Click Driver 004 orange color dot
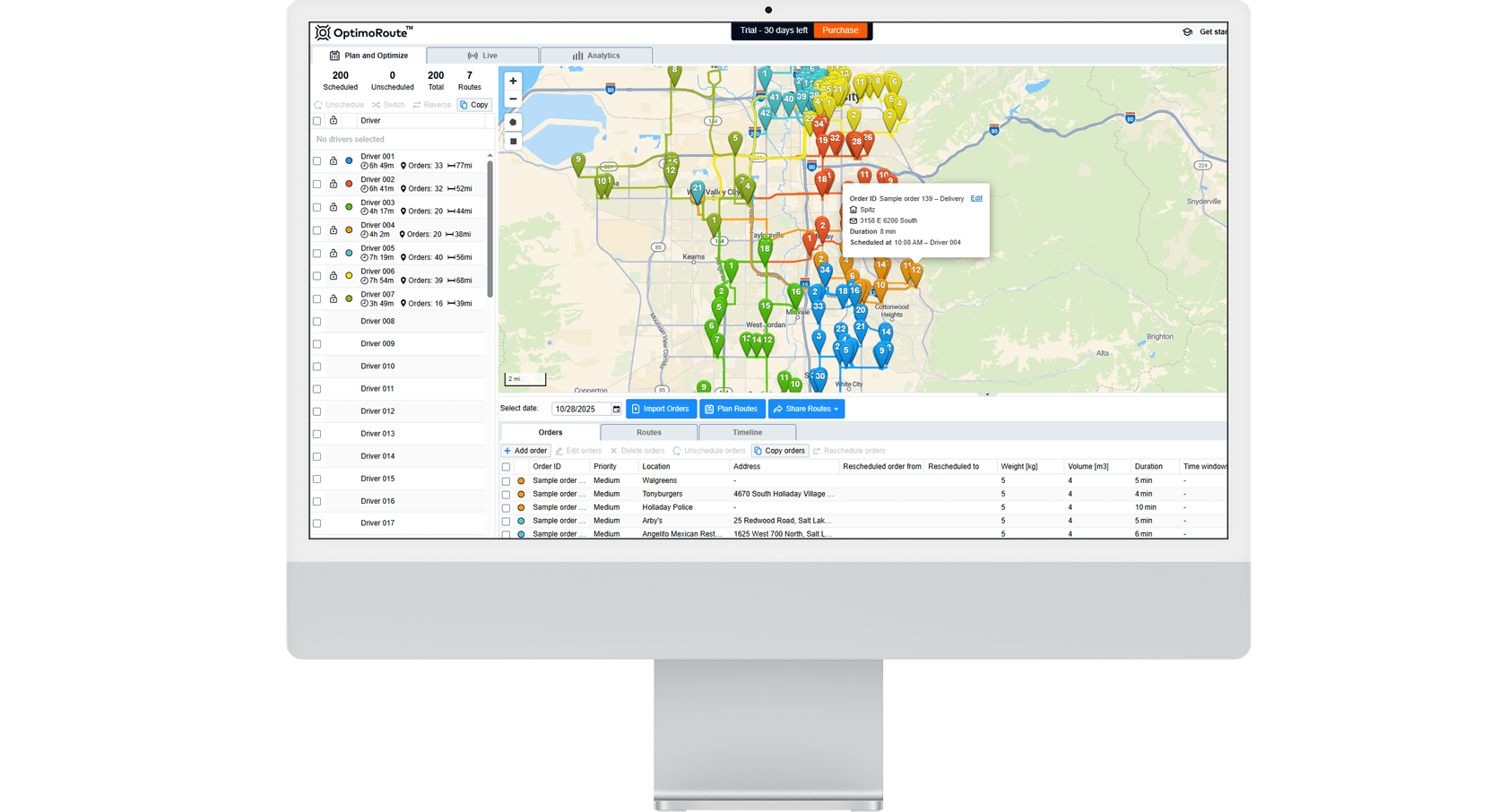The image size is (1508, 812). tap(349, 230)
